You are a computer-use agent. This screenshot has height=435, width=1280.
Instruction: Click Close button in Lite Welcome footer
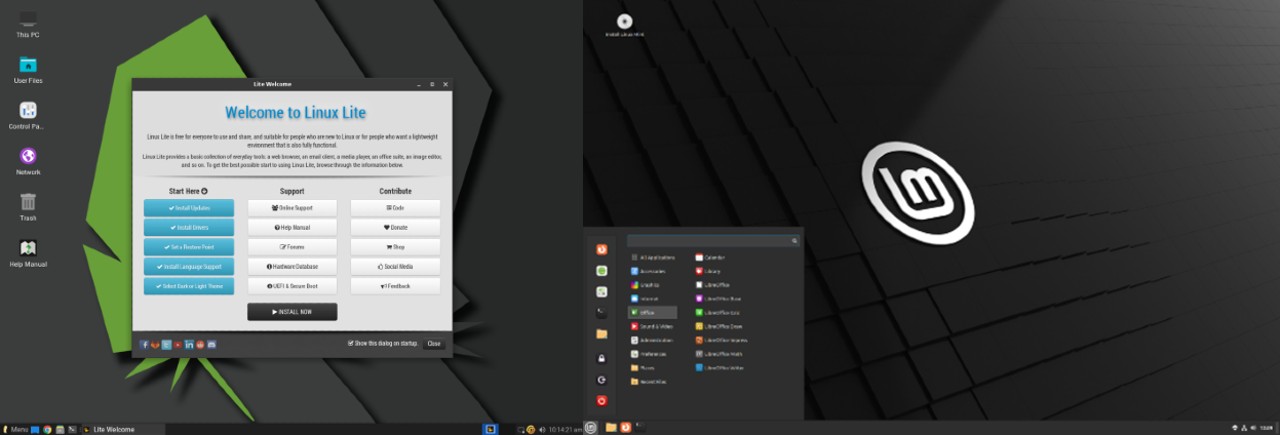(433, 343)
